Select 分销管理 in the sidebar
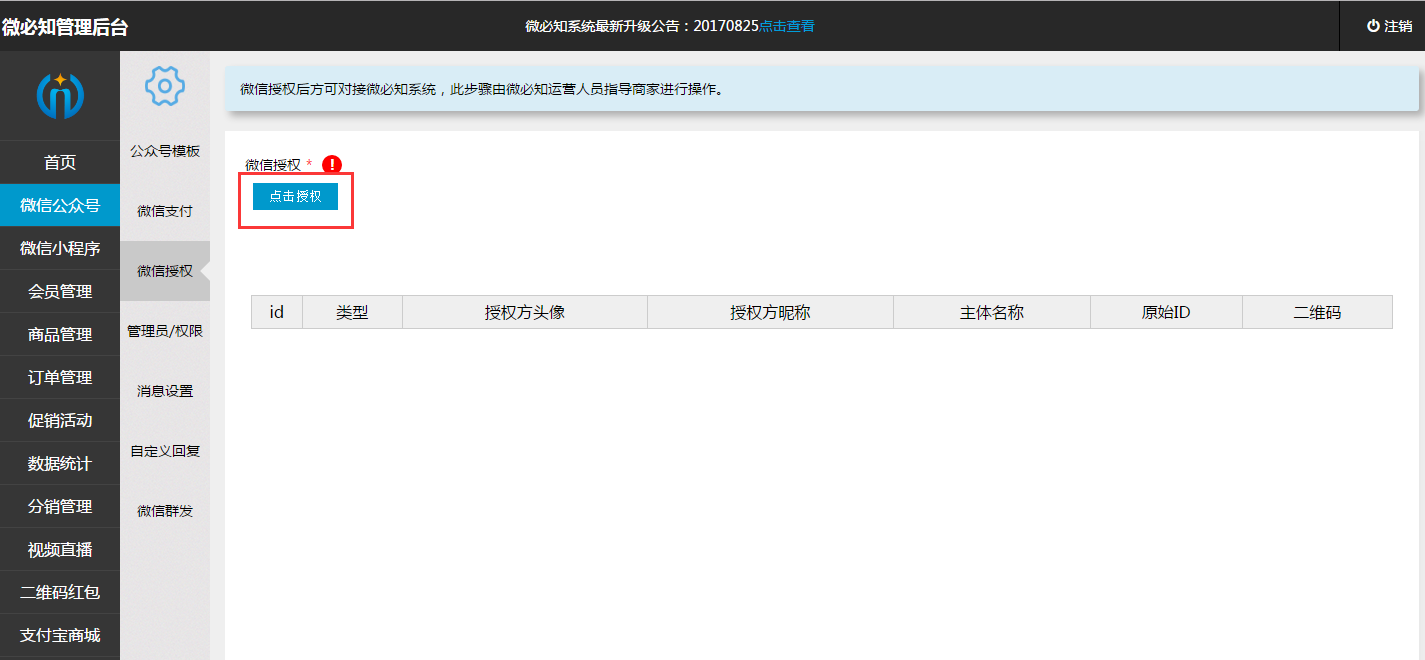The width and height of the screenshot is (1425, 660). click(x=60, y=506)
